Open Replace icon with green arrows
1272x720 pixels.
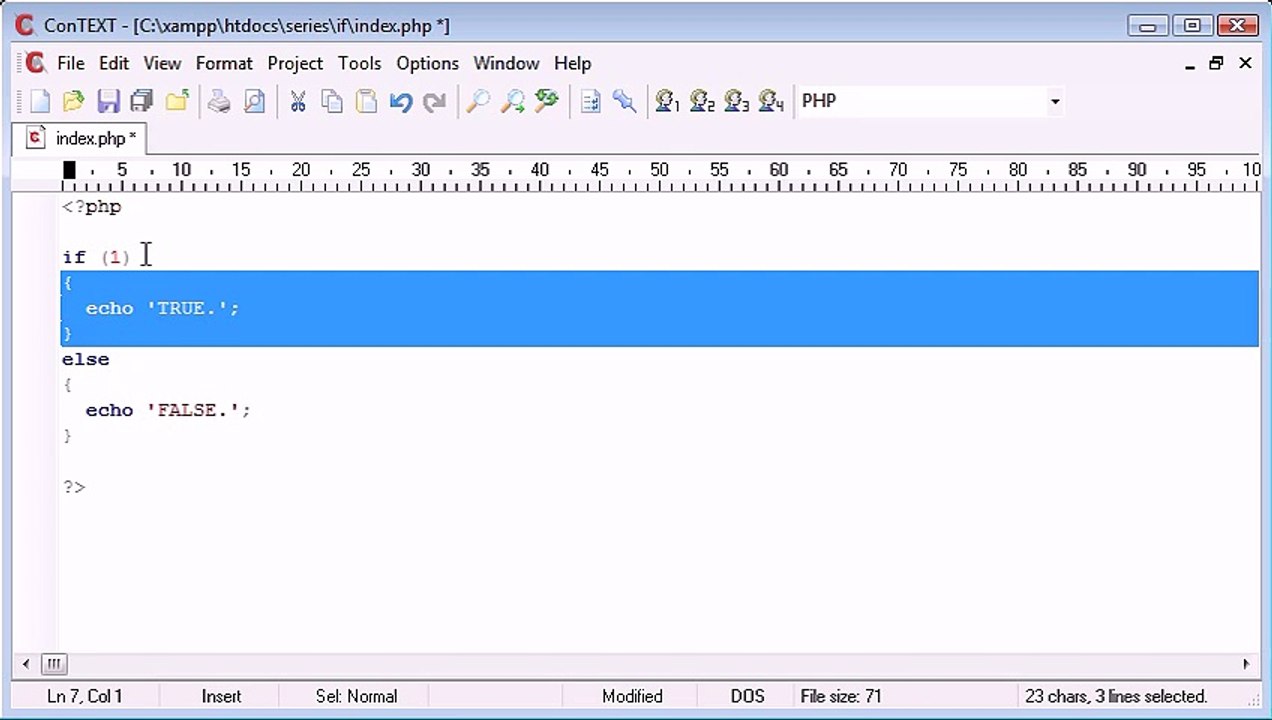[547, 101]
